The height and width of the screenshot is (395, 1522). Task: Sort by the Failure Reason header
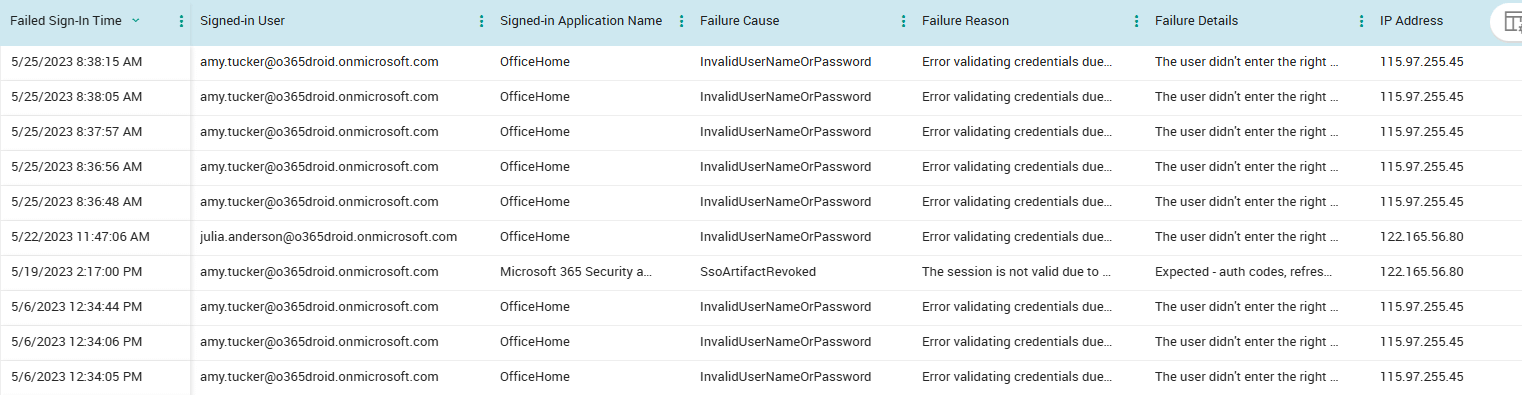pos(966,21)
